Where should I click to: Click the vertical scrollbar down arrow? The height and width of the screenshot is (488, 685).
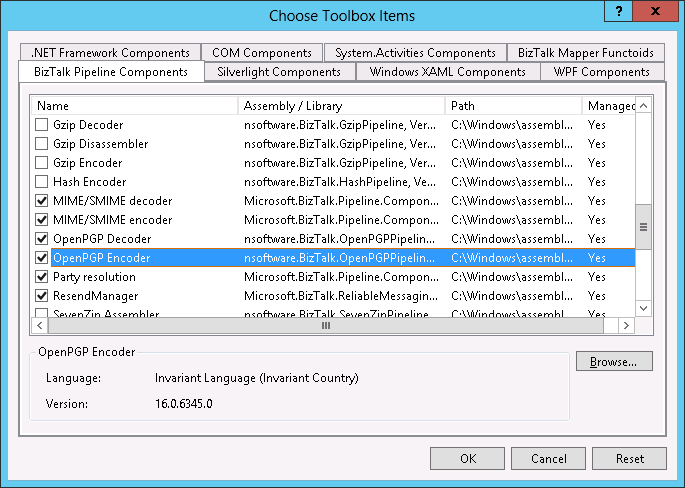643,308
